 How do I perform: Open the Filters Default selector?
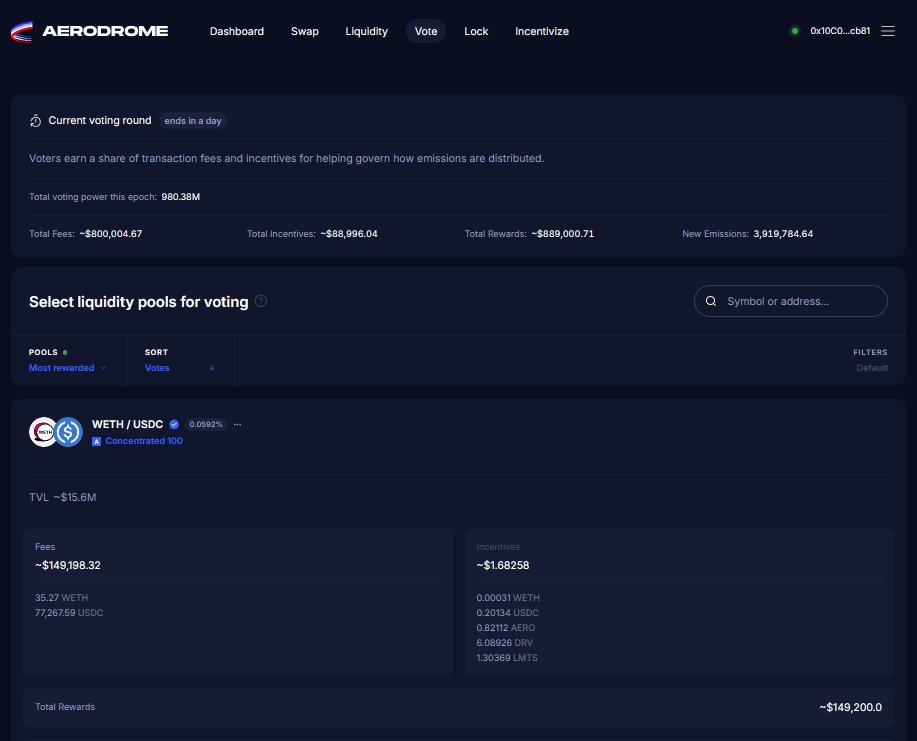click(x=870, y=368)
